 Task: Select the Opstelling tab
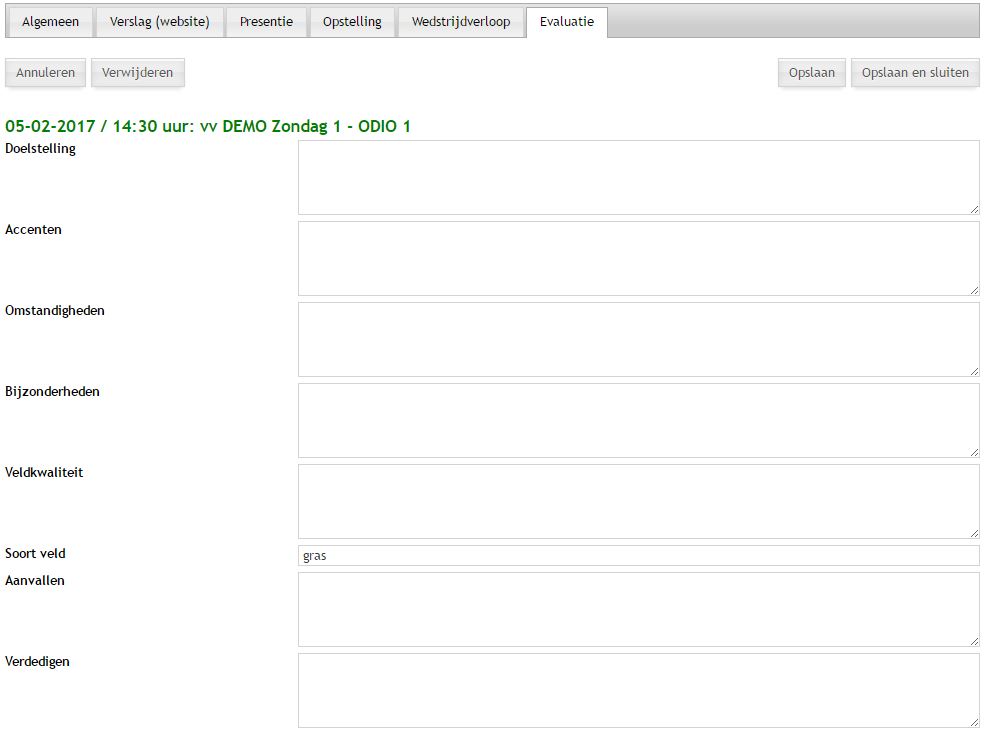coord(352,22)
